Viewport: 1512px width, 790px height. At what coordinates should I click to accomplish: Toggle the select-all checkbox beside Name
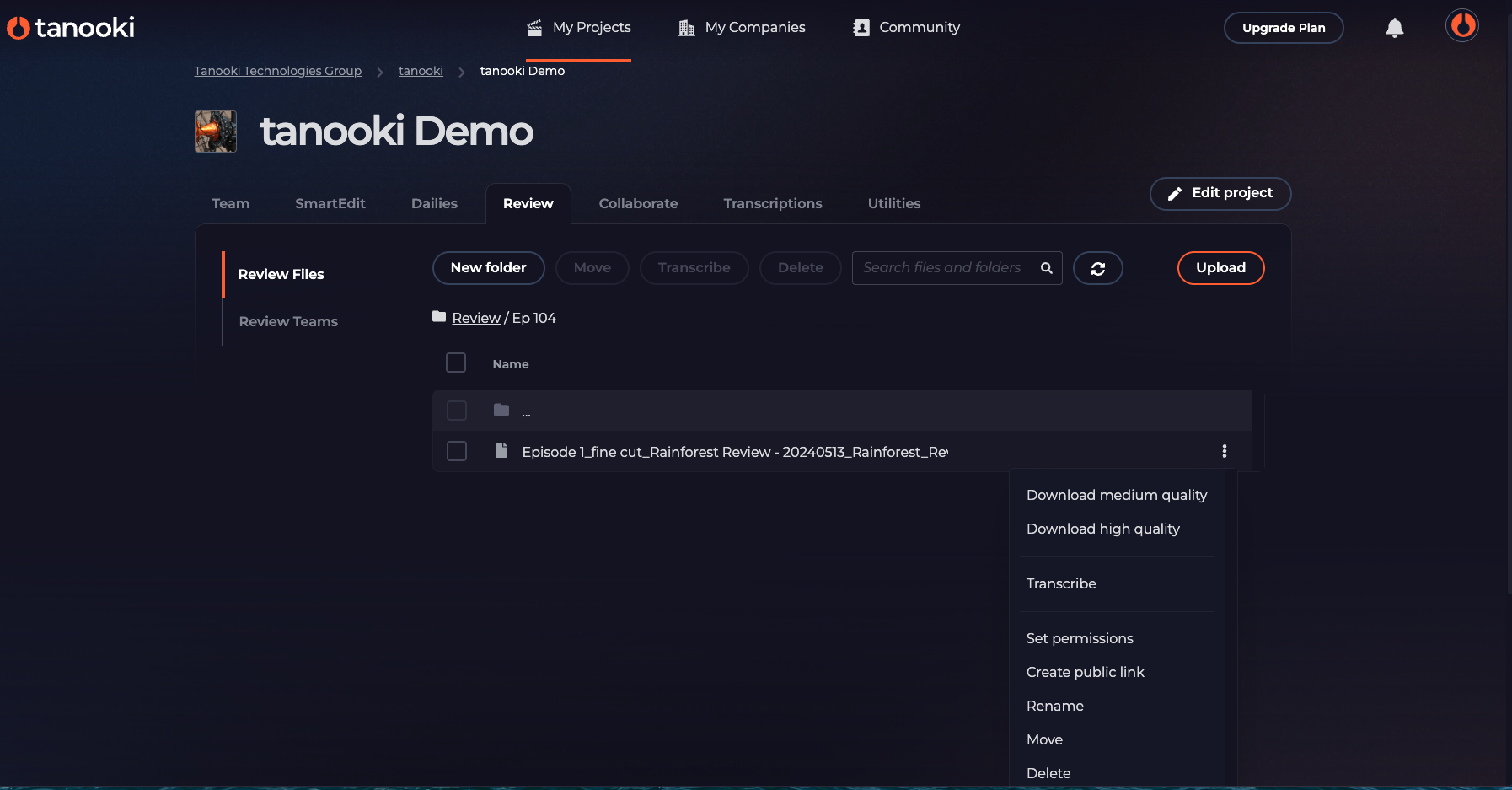tap(456, 363)
